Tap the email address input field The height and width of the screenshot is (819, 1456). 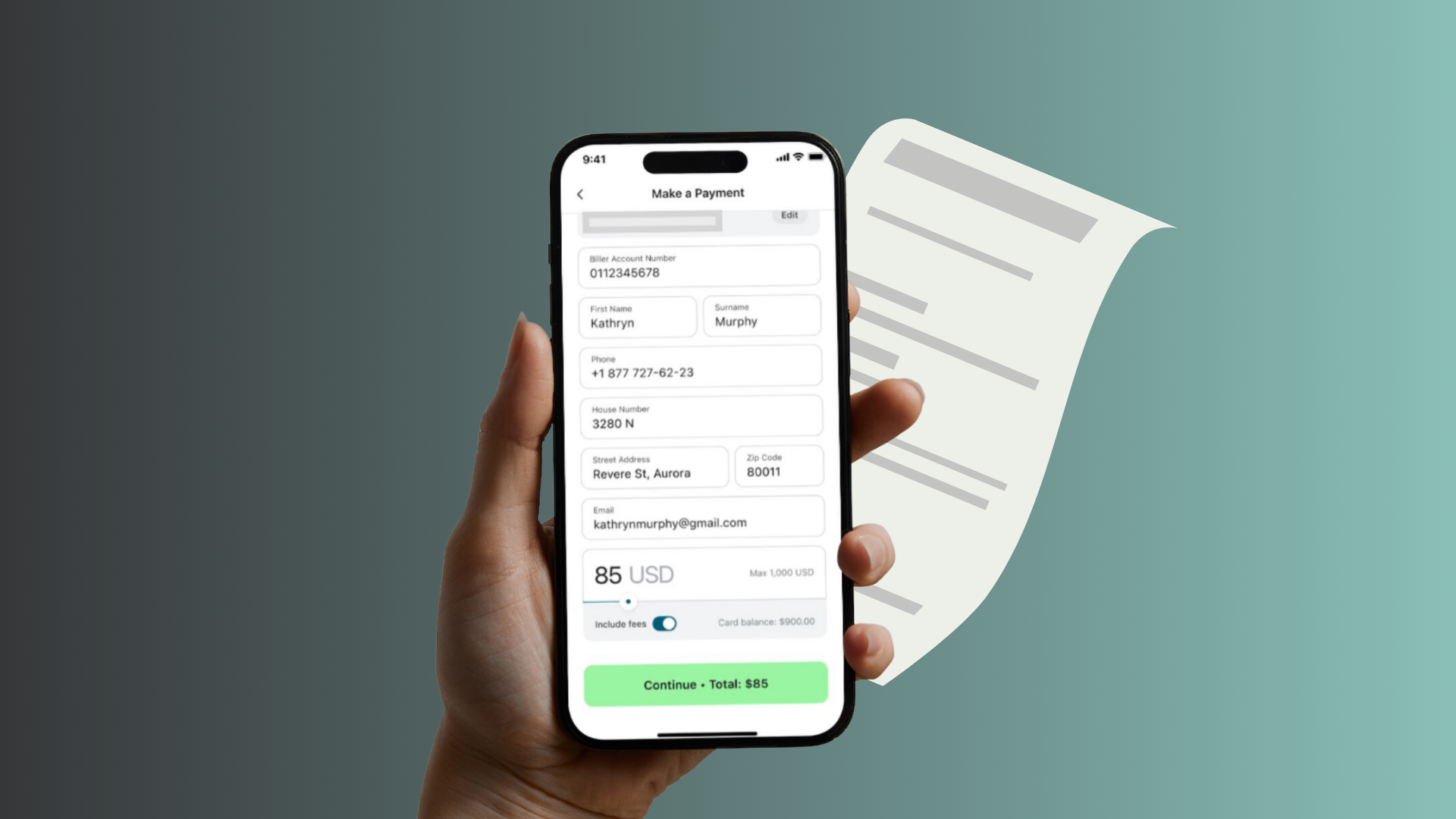pos(700,518)
